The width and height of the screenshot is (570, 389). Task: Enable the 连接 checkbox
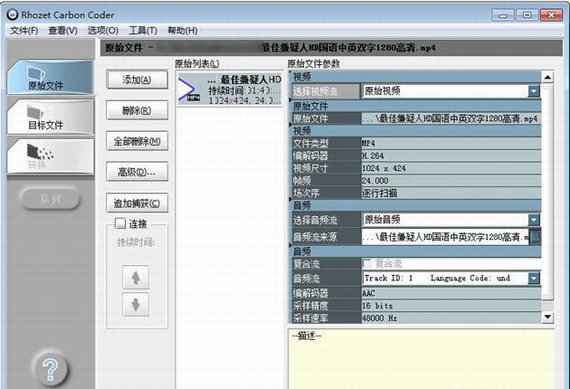click(x=120, y=223)
